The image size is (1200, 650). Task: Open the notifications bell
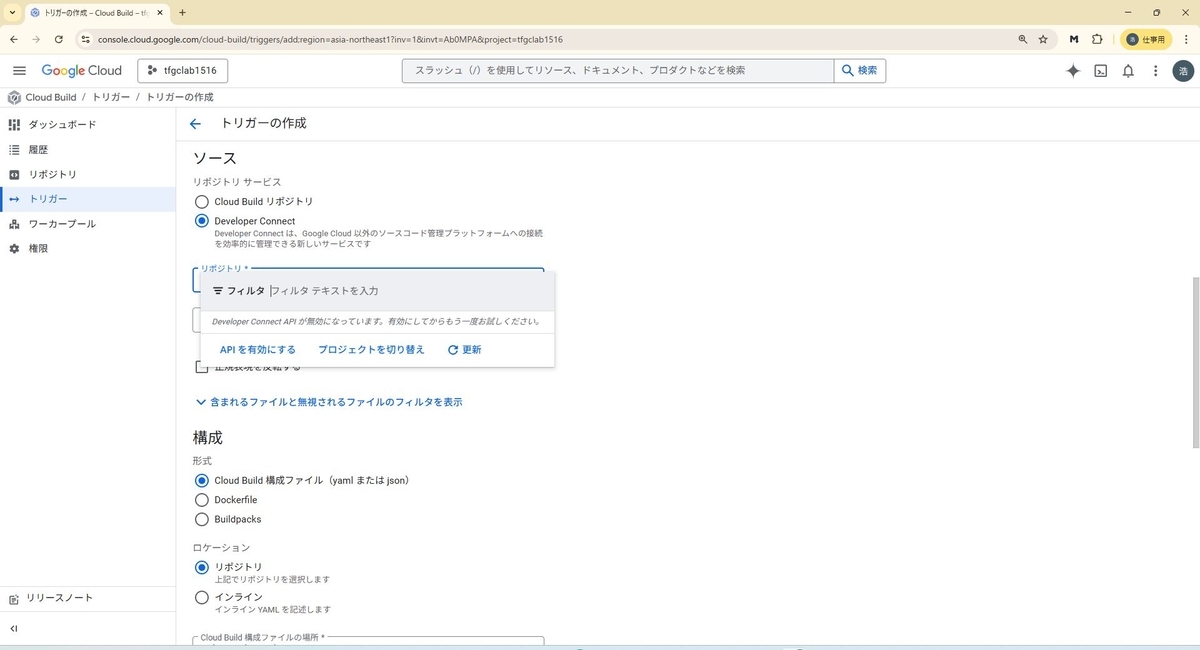pos(1128,71)
